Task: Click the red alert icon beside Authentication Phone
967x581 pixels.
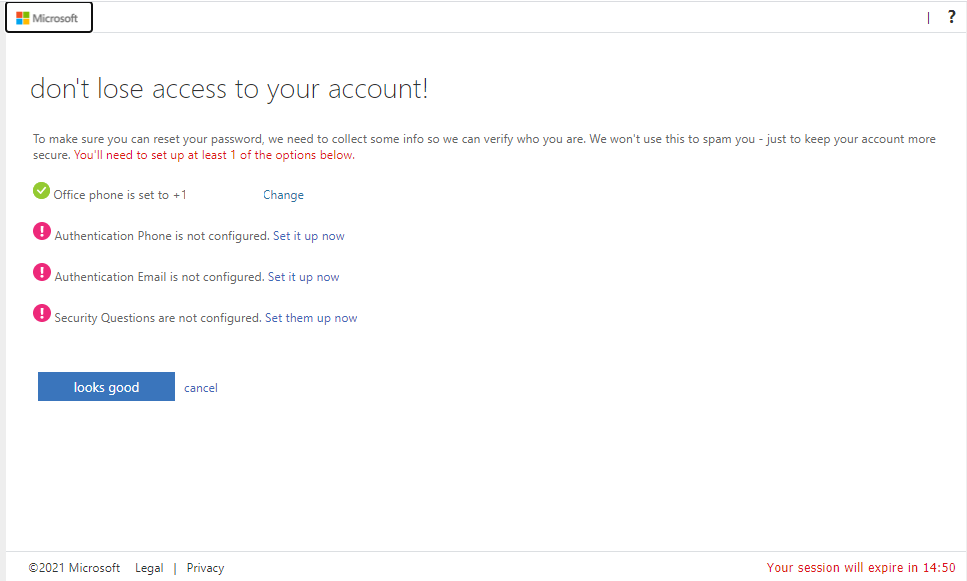Action: coord(41,231)
